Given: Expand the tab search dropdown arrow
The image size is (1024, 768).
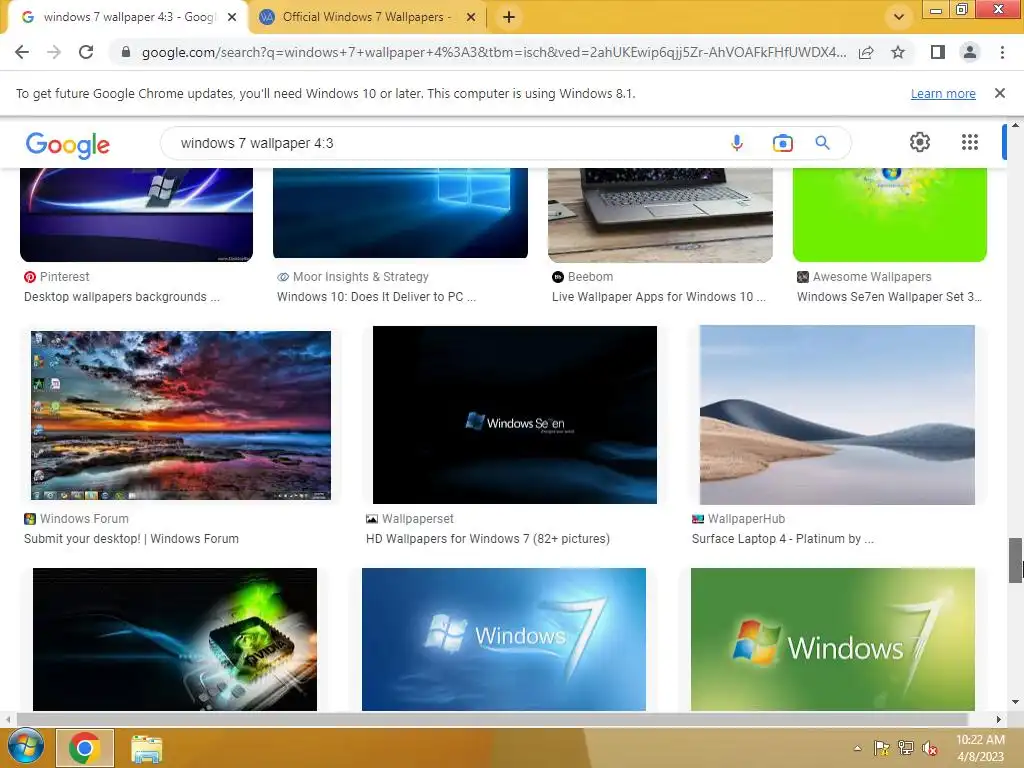Looking at the screenshot, I should 899,17.
